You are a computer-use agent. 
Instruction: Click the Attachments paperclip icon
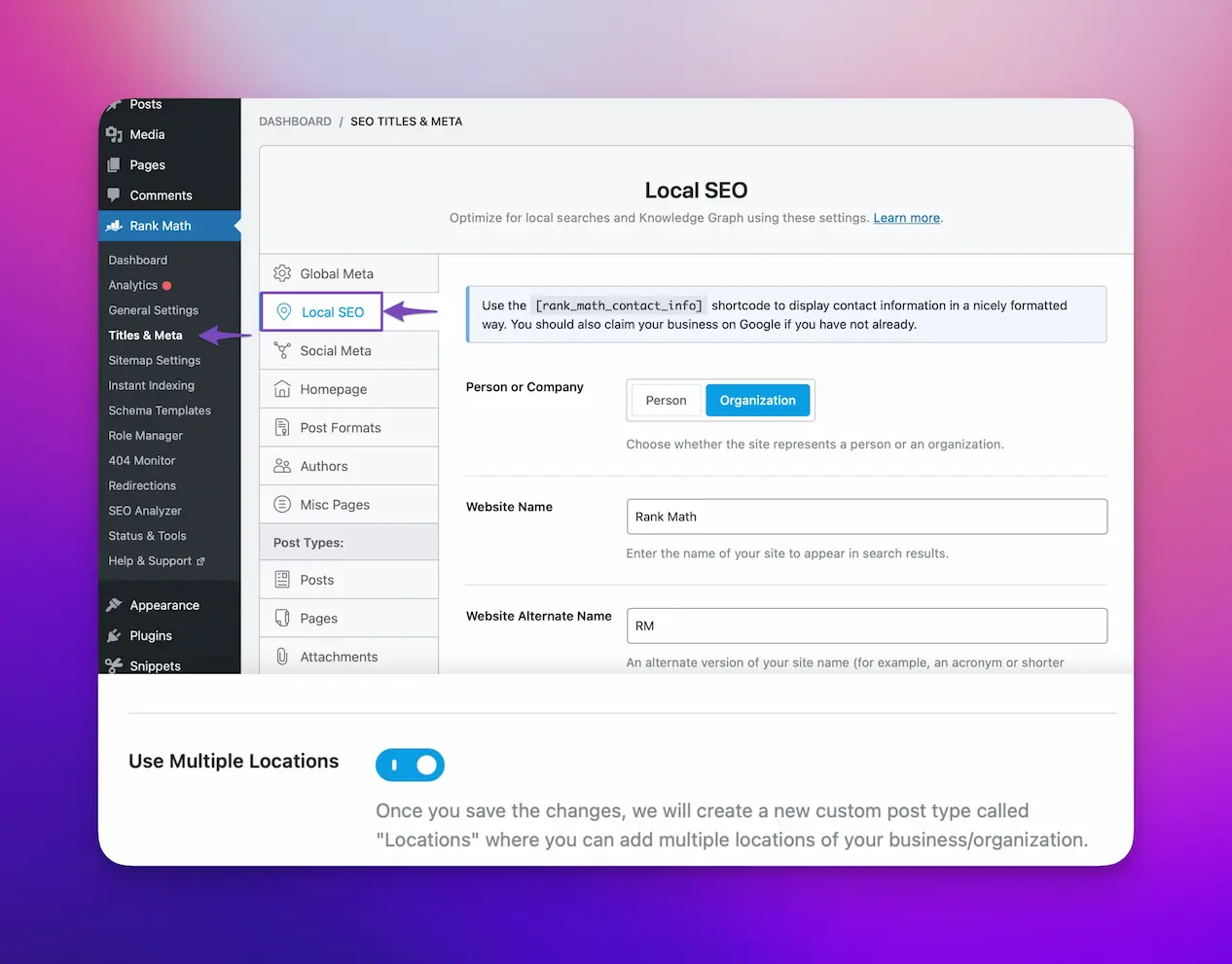pos(282,657)
